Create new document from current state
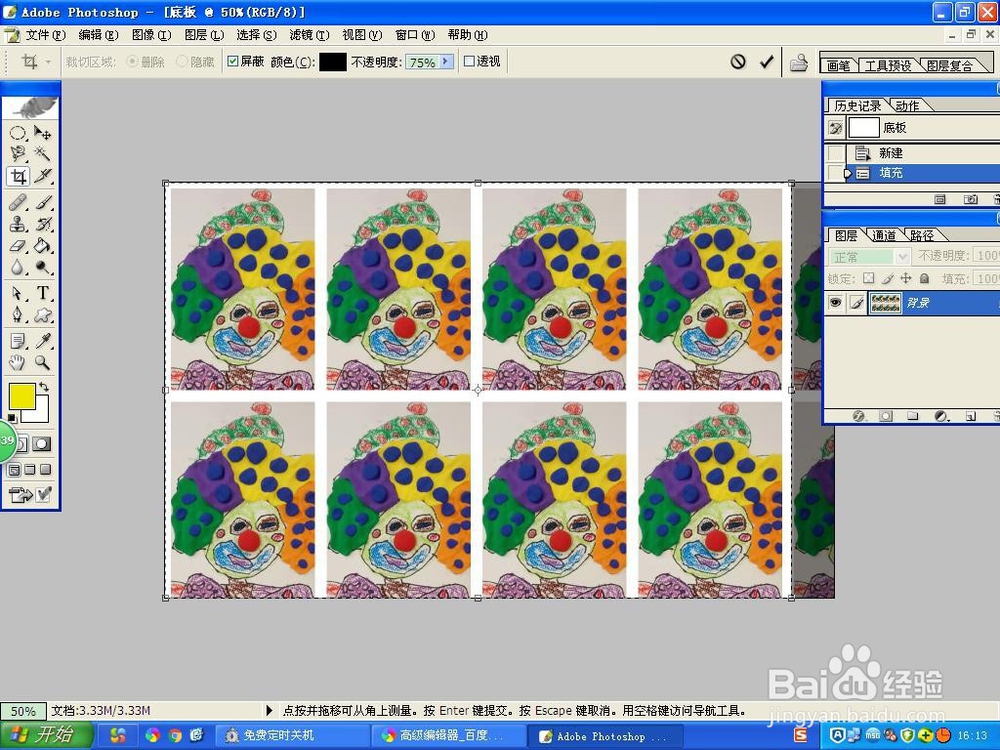1000x750 pixels. (940, 200)
